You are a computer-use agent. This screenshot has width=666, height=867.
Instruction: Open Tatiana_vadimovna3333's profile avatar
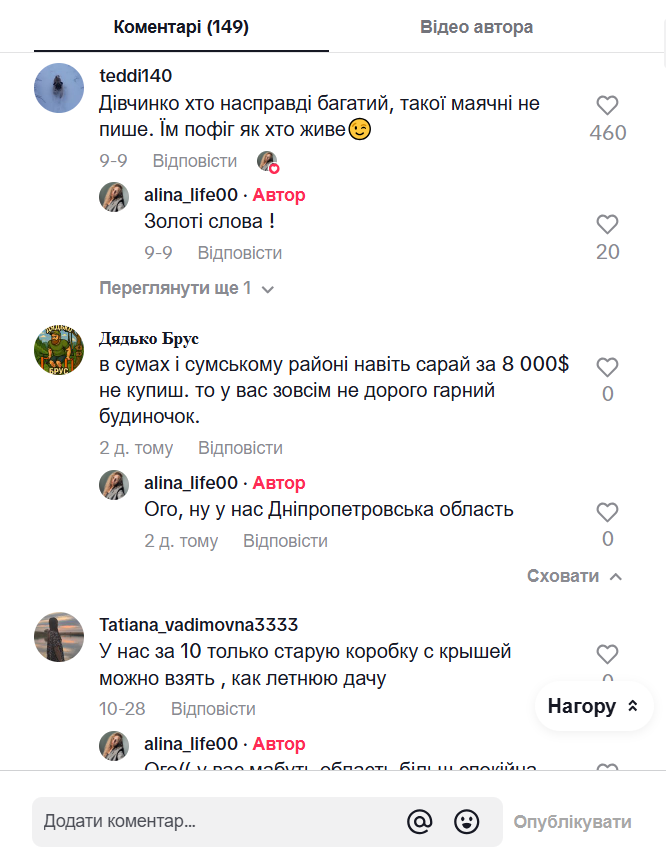[59, 637]
